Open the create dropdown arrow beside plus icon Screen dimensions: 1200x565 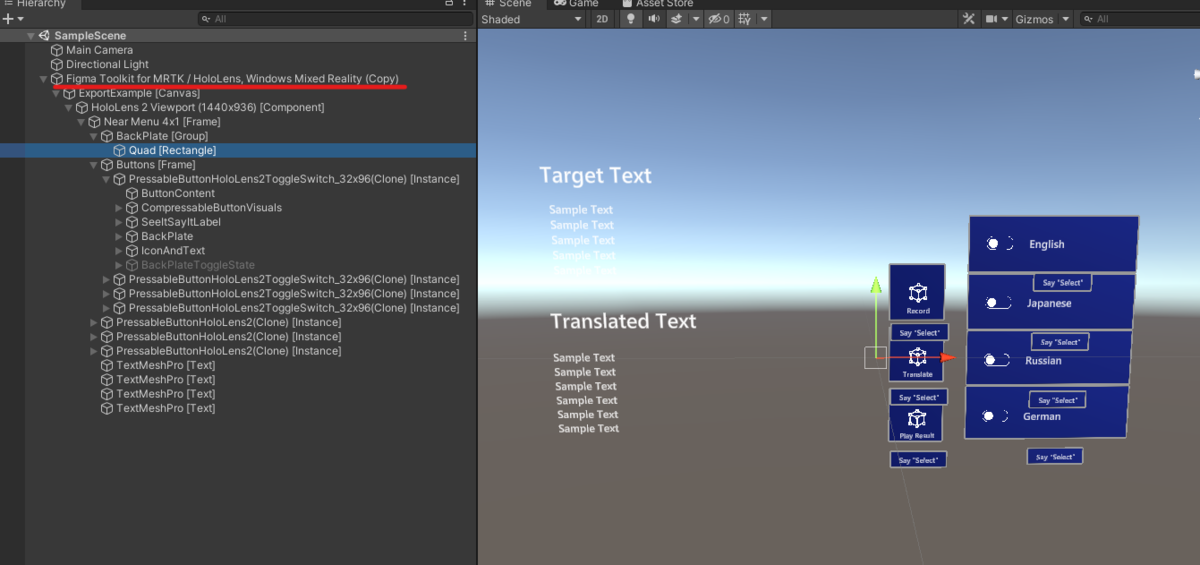click(x=21, y=19)
